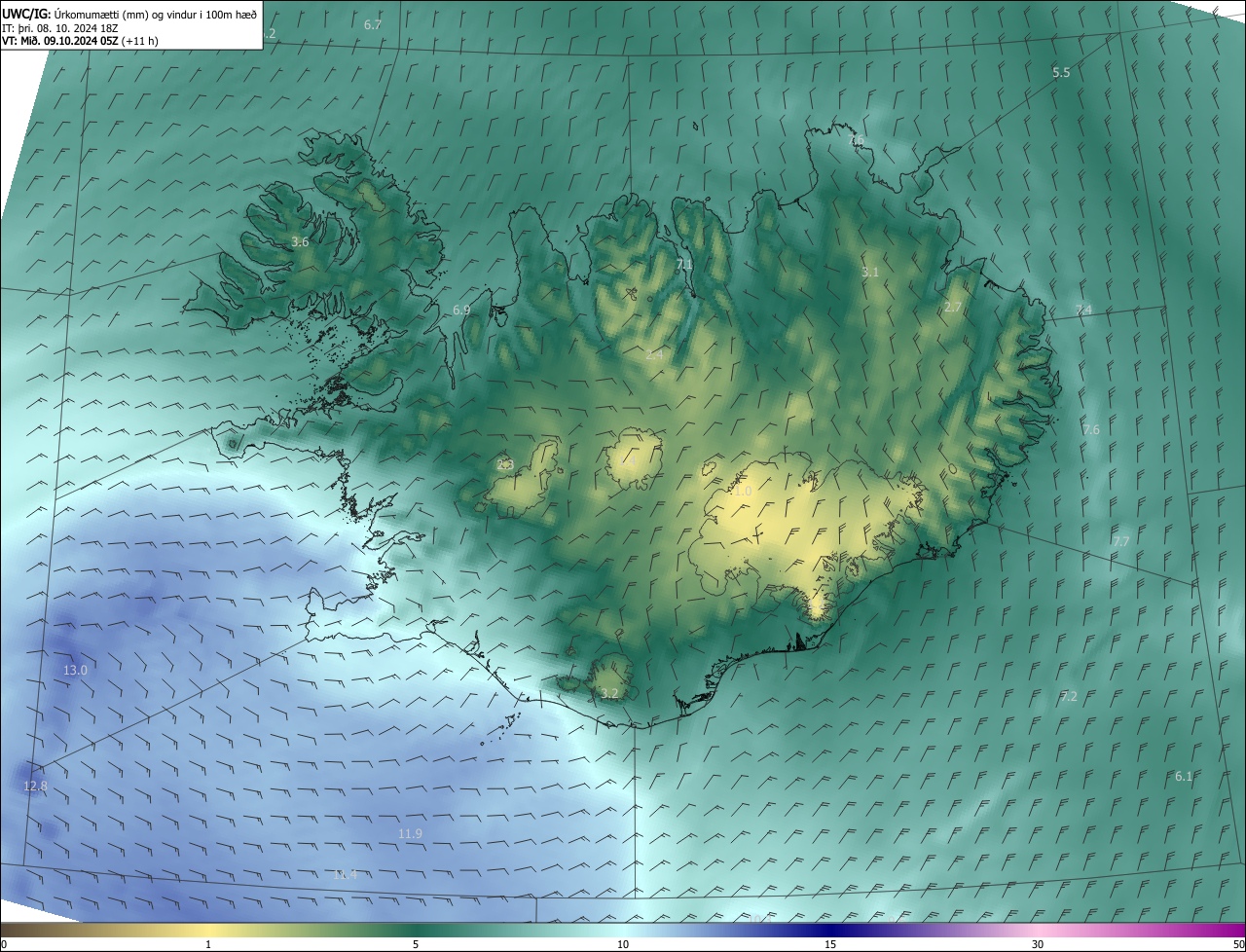Screen dimensions: 1246x952
Task: Click the 1.0 value on Vatnajökull glacier
Action: pos(743,492)
